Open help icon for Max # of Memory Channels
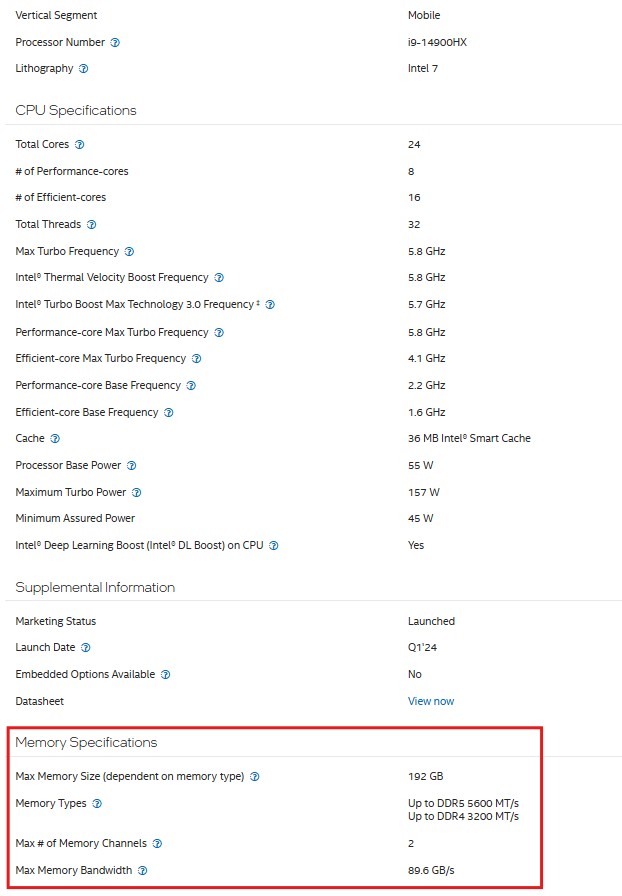Image resolution: width=622 pixels, height=896 pixels. tap(158, 843)
